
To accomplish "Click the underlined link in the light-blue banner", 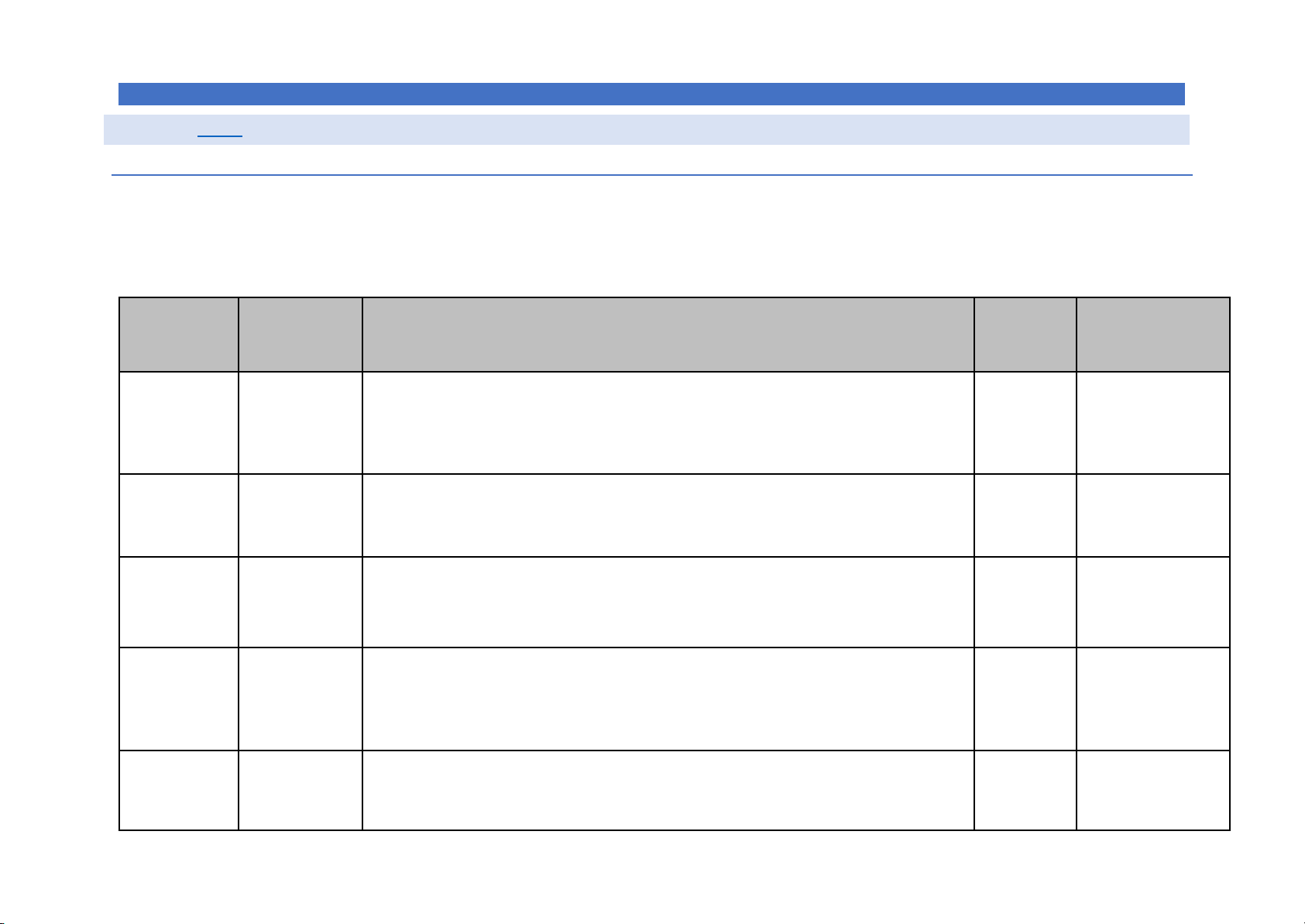I will tap(220, 131).
